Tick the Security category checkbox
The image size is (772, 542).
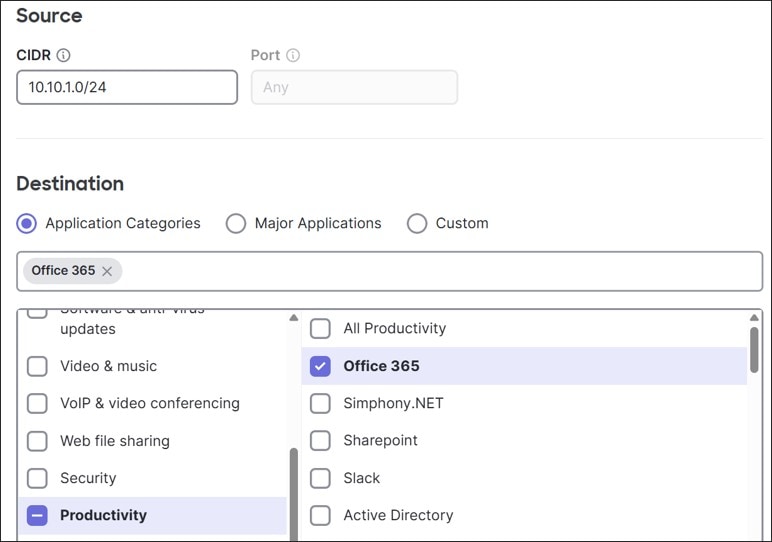tap(37, 478)
